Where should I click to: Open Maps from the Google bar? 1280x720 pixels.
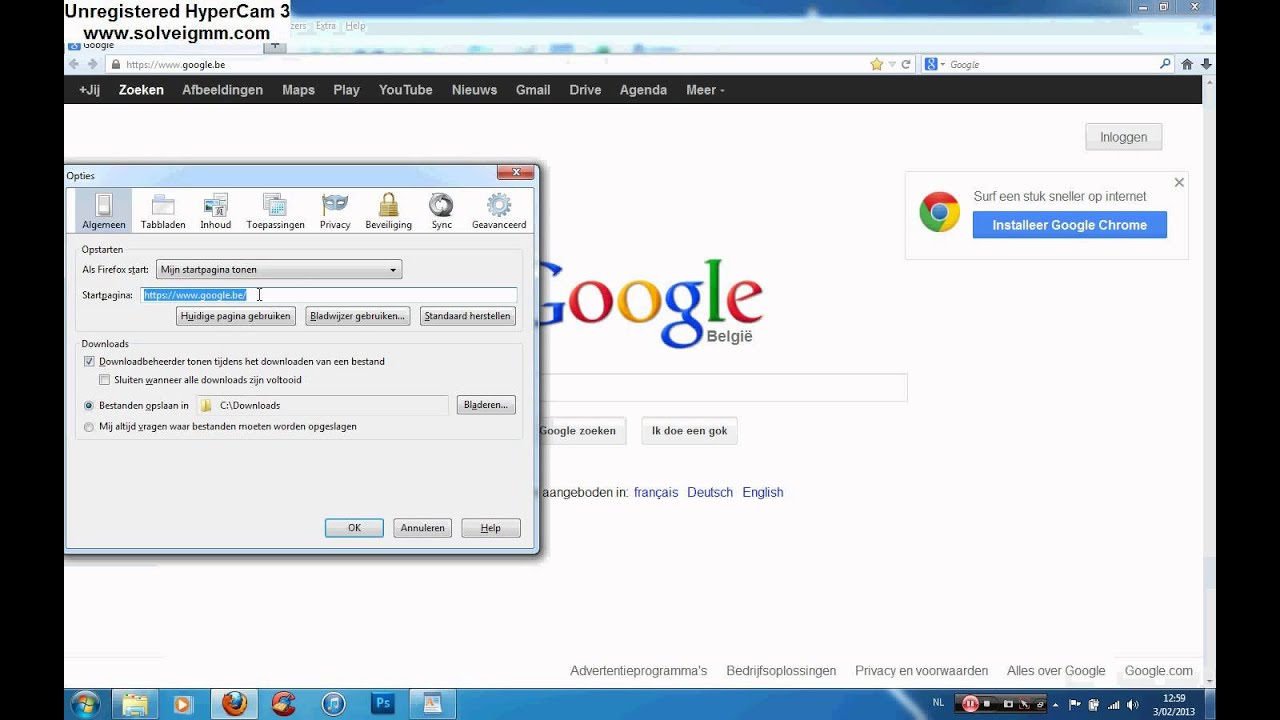point(298,90)
